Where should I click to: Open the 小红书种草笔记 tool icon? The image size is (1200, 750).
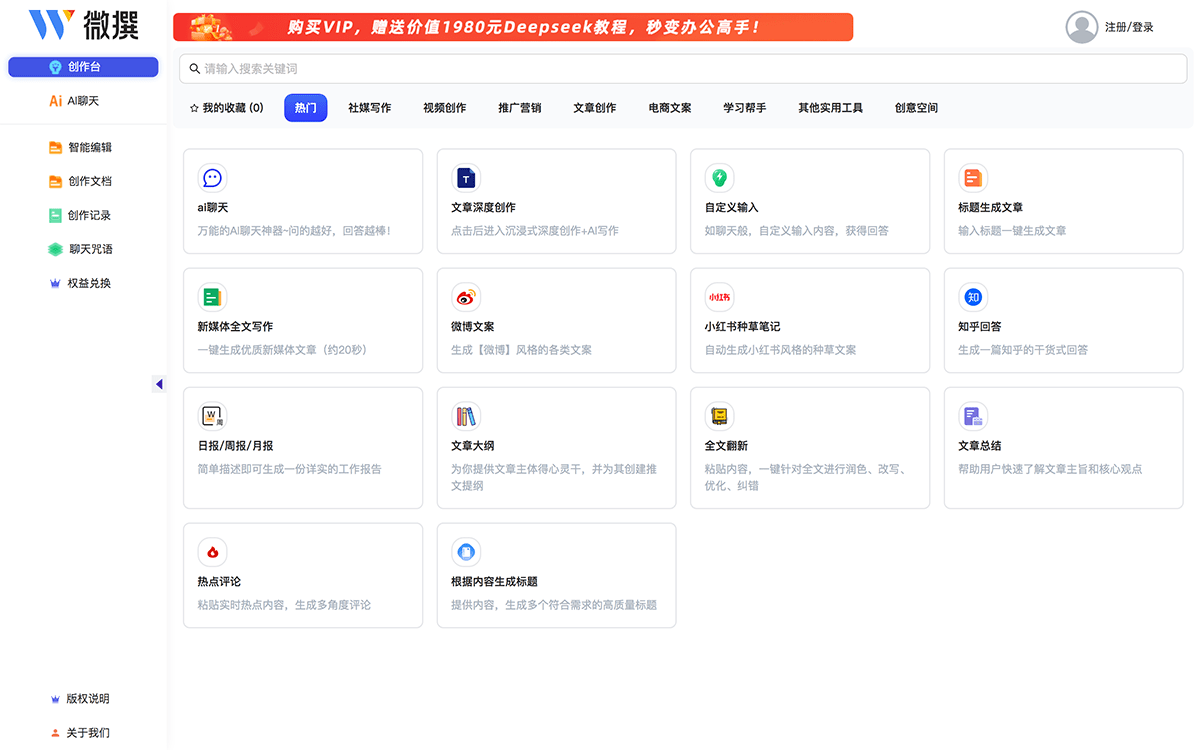click(719, 296)
